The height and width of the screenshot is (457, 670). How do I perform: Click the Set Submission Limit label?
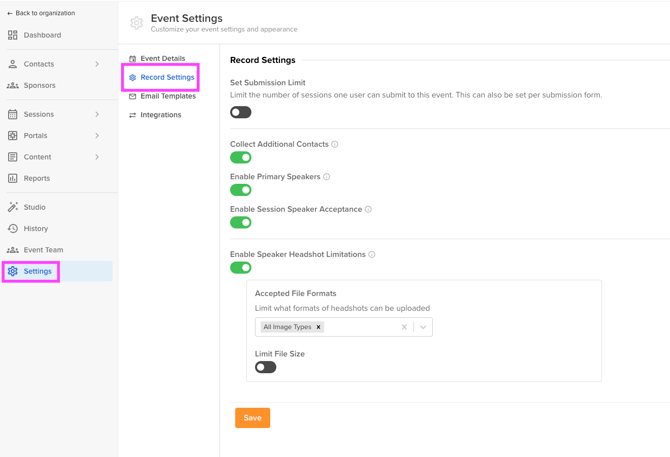click(268, 83)
